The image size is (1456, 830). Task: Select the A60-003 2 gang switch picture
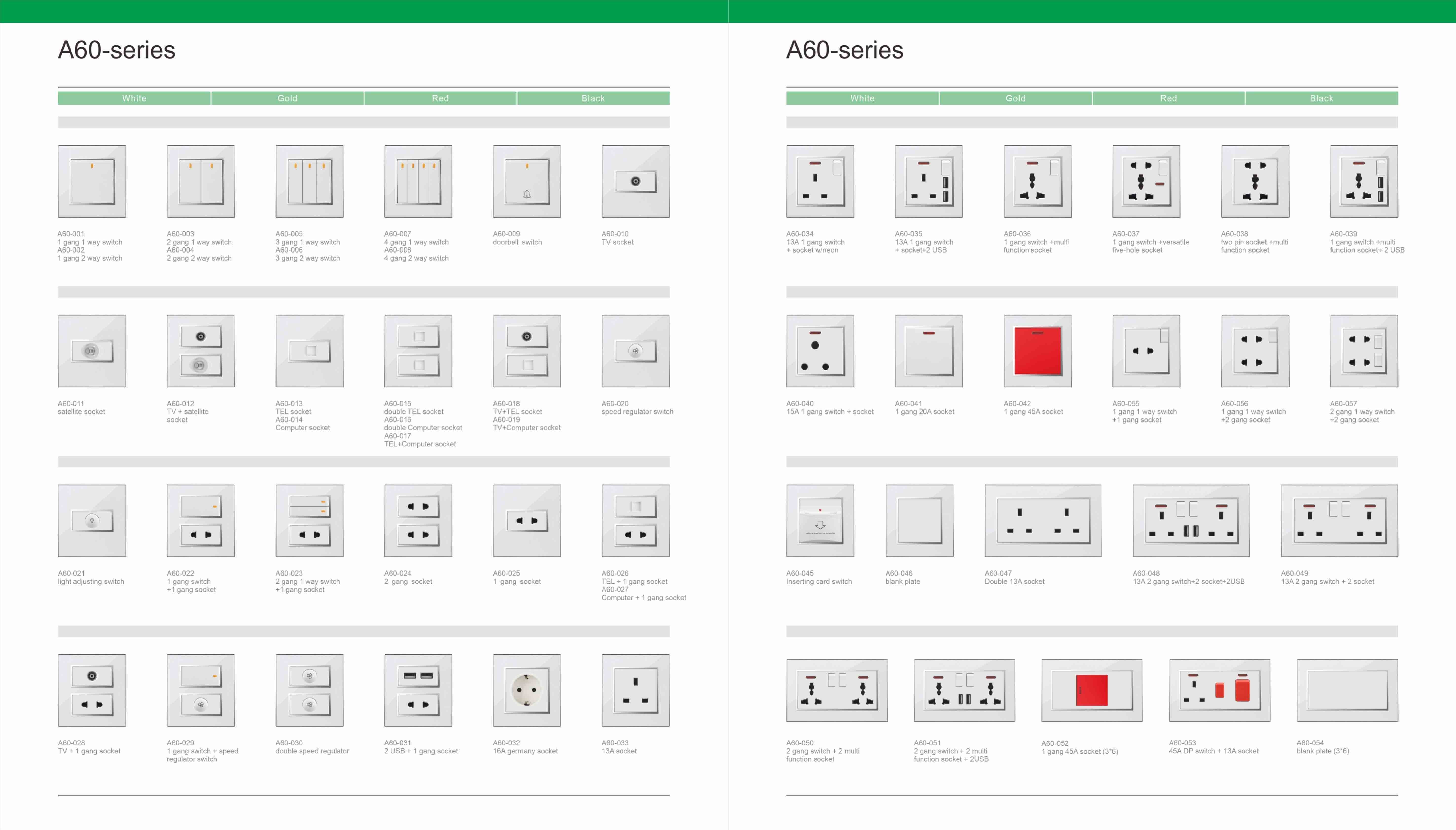[201, 181]
